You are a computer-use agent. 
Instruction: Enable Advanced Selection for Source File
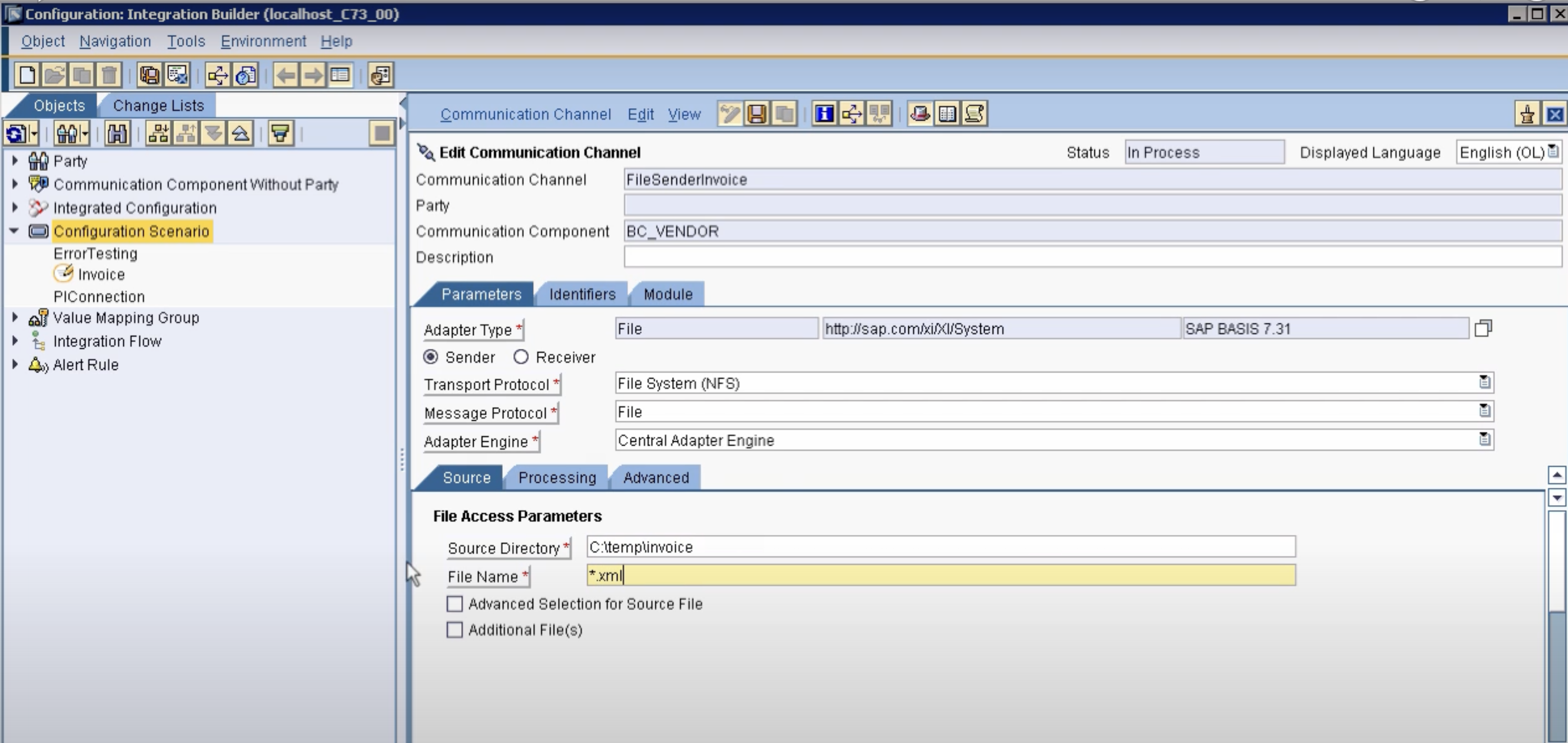click(x=455, y=604)
